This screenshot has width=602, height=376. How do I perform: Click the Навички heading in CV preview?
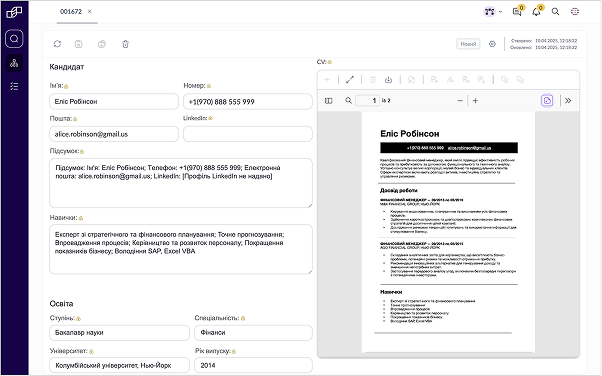click(391, 292)
